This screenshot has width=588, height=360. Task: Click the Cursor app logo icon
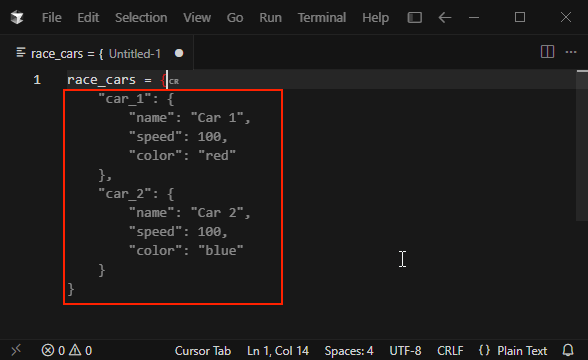point(17,17)
